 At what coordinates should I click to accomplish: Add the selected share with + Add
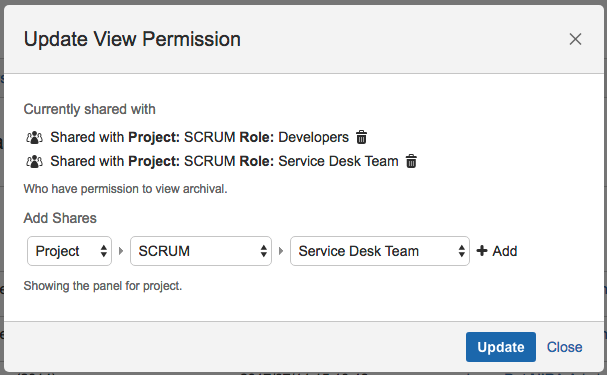[x=497, y=251]
